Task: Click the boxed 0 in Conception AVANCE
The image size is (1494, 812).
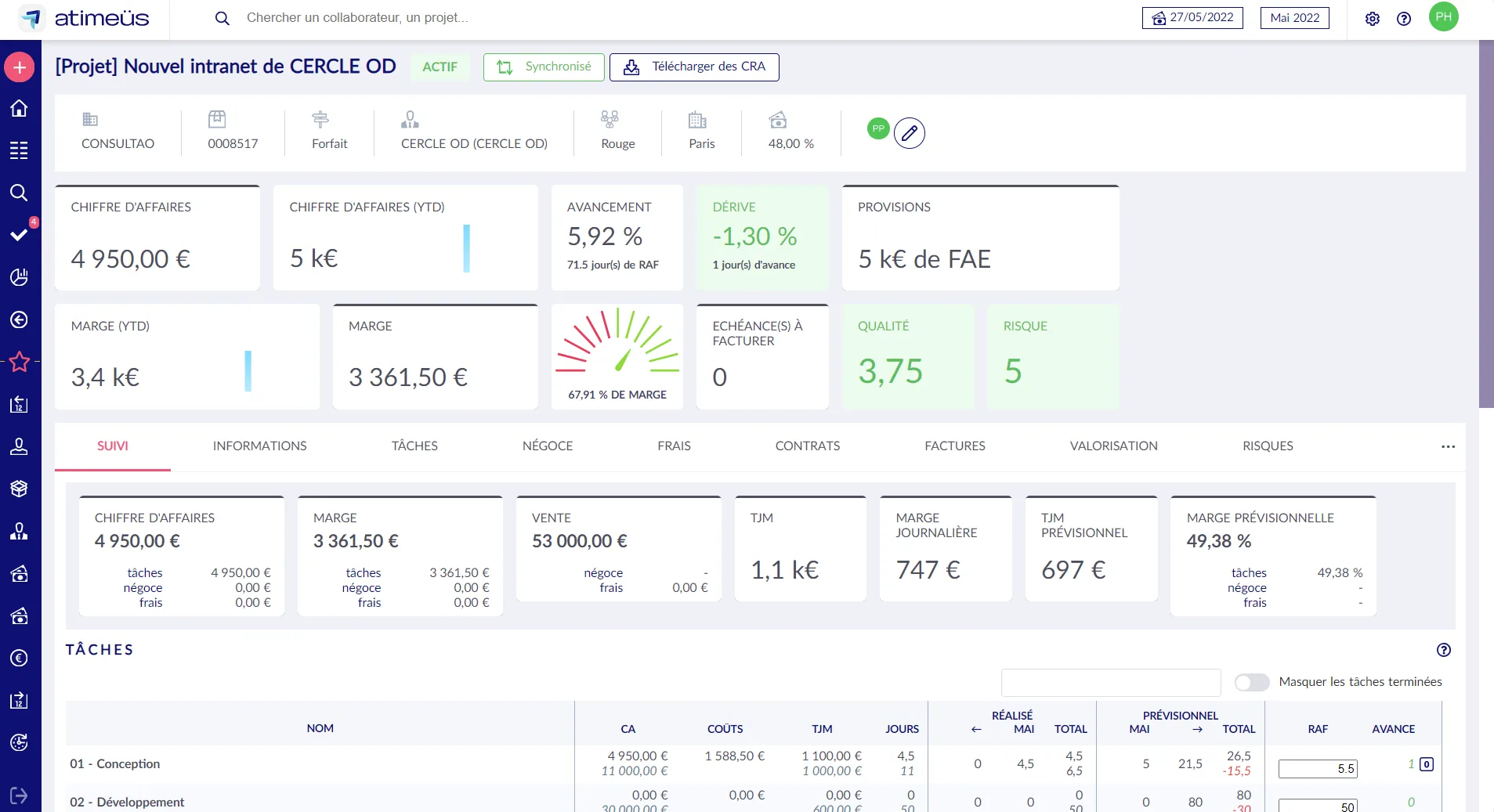Action: (x=1427, y=764)
